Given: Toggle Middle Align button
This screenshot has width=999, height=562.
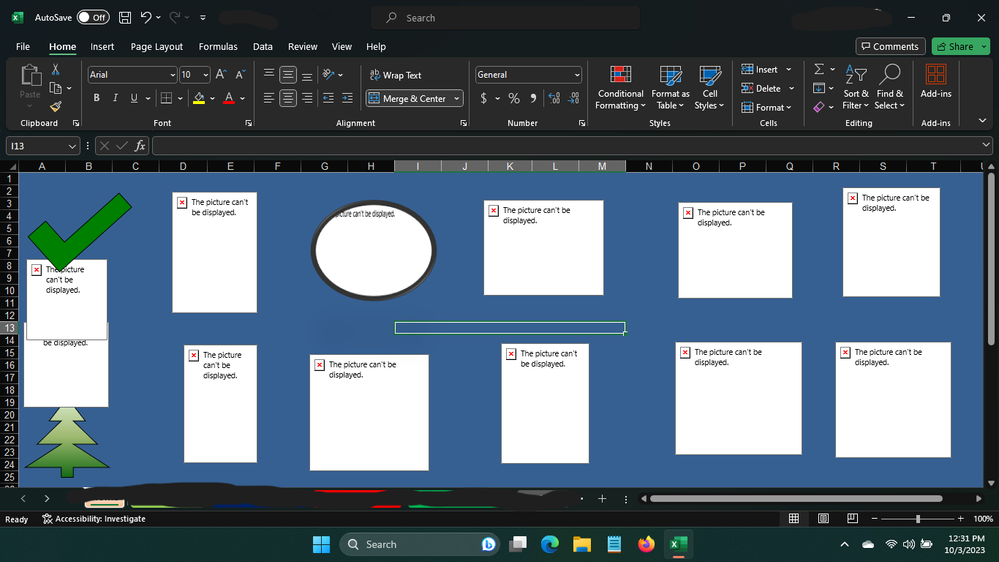Looking at the screenshot, I should click(288, 75).
